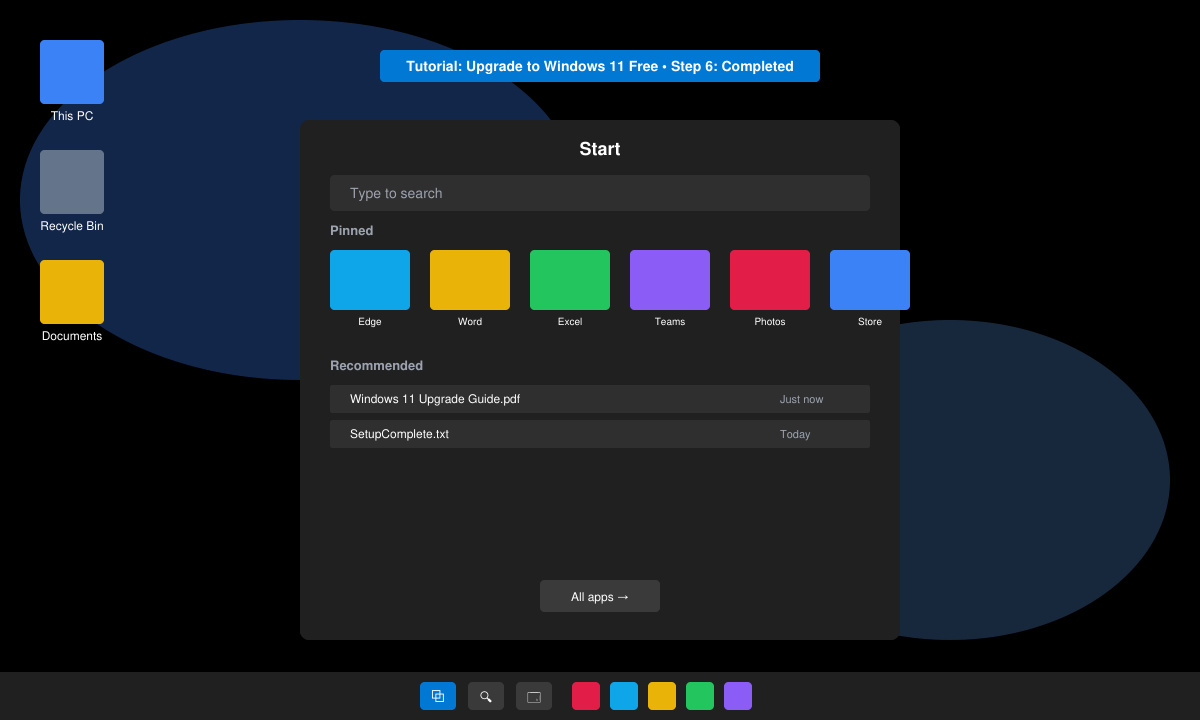1200x720 pixels.
Task: Select the Recycle Bin desktop icon
Action: (72, 182)
